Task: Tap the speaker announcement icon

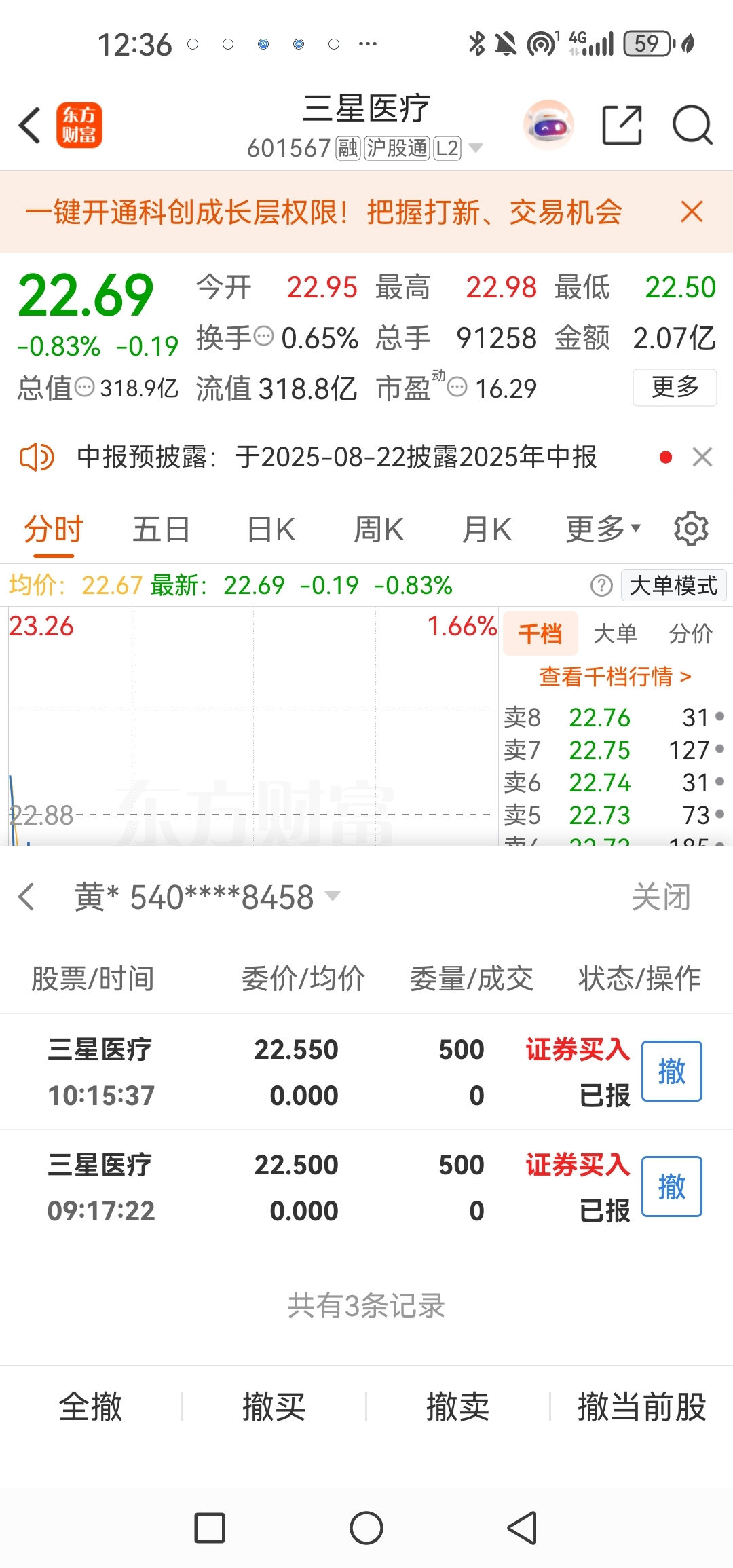Action: point(37,458)
